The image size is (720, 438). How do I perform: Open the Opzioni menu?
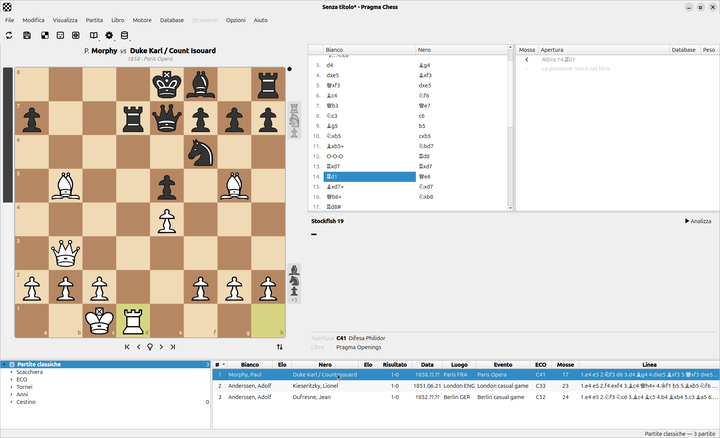(x=236, y=20)
